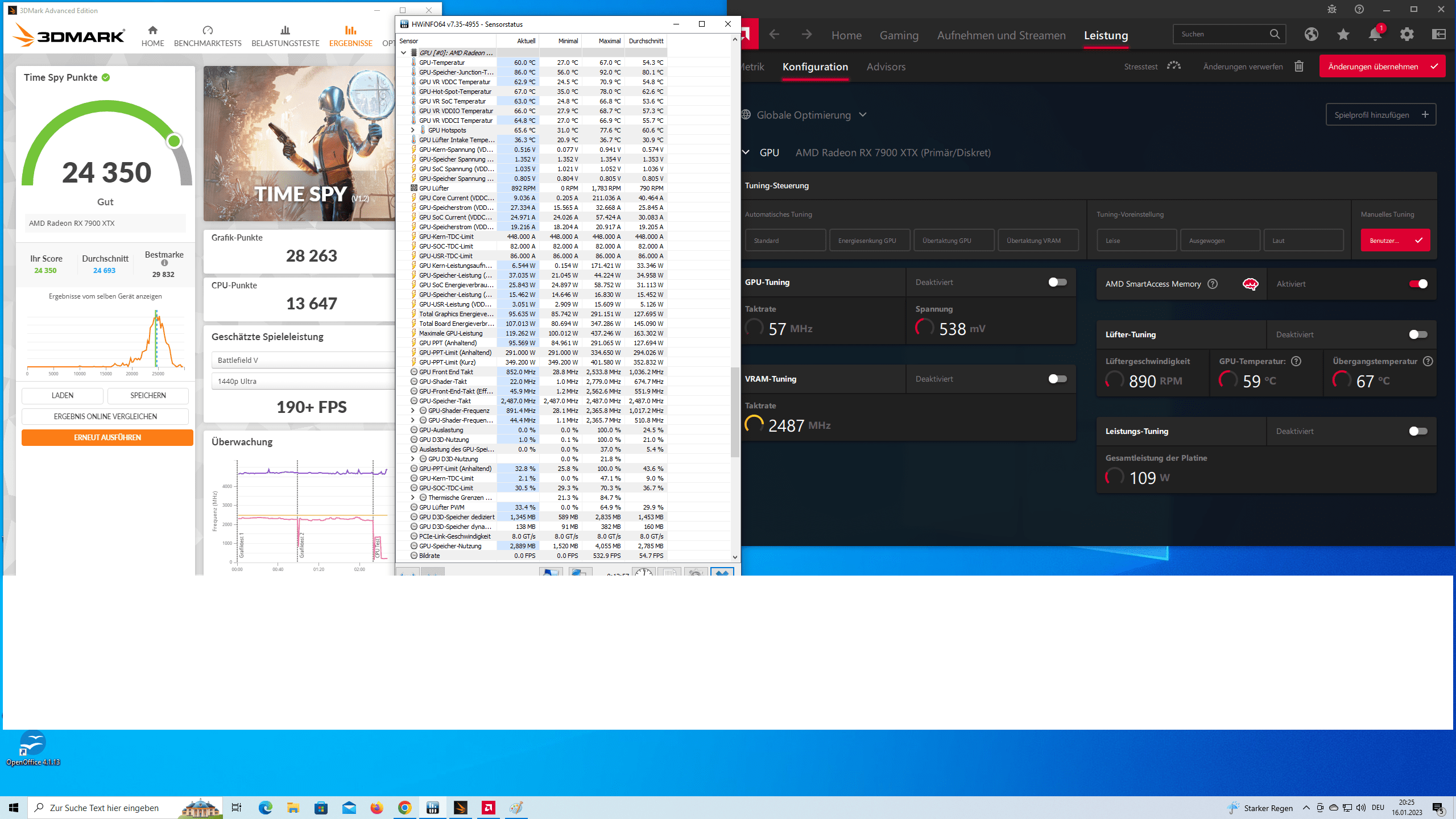Switch to the Advisors sub-tab
Viewport: 1456px width, 819px height.
pyautogui.click(x=886, y=67)
